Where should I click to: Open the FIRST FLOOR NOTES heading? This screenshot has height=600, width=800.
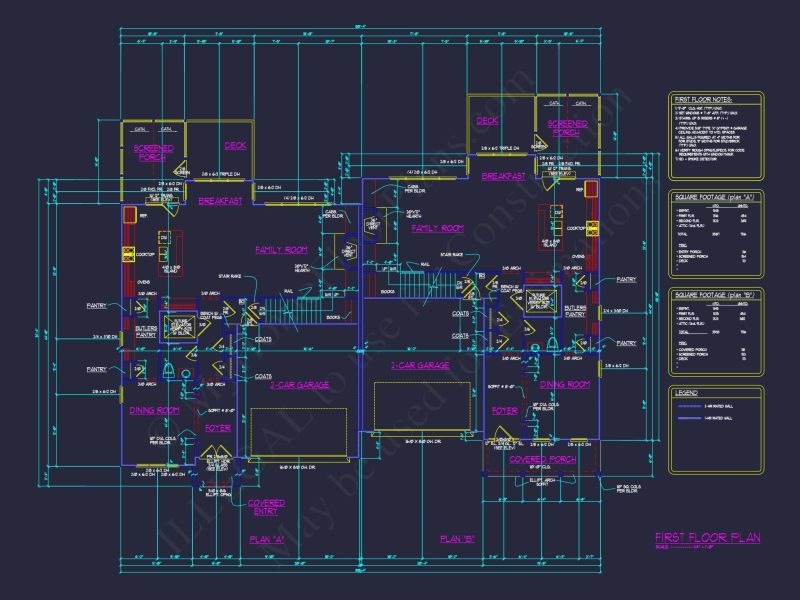pos(703,99)
